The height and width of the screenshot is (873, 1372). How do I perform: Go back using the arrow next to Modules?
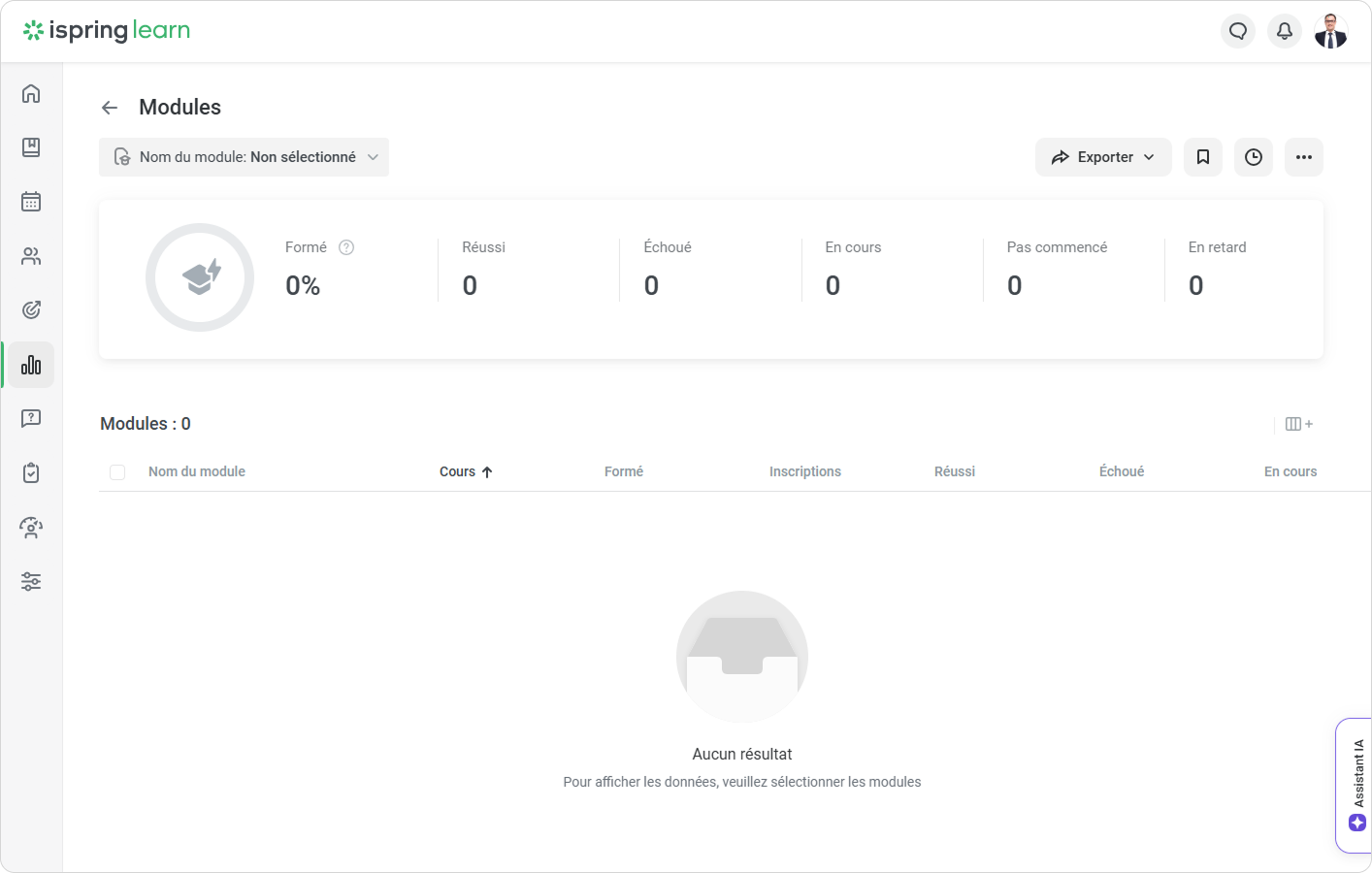110,108
